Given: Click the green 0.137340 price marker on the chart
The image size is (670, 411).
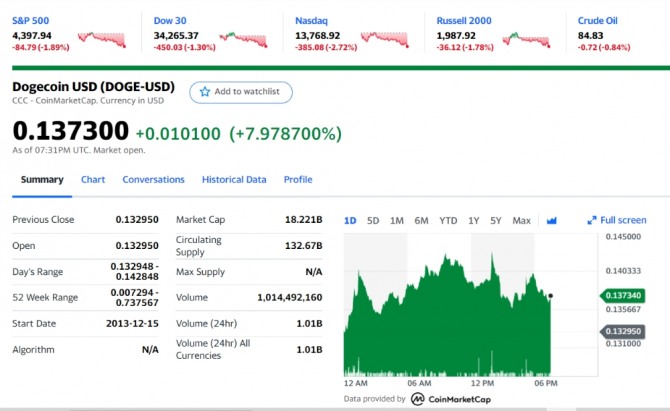Looking at the screenshot, I should click(624, 296).
